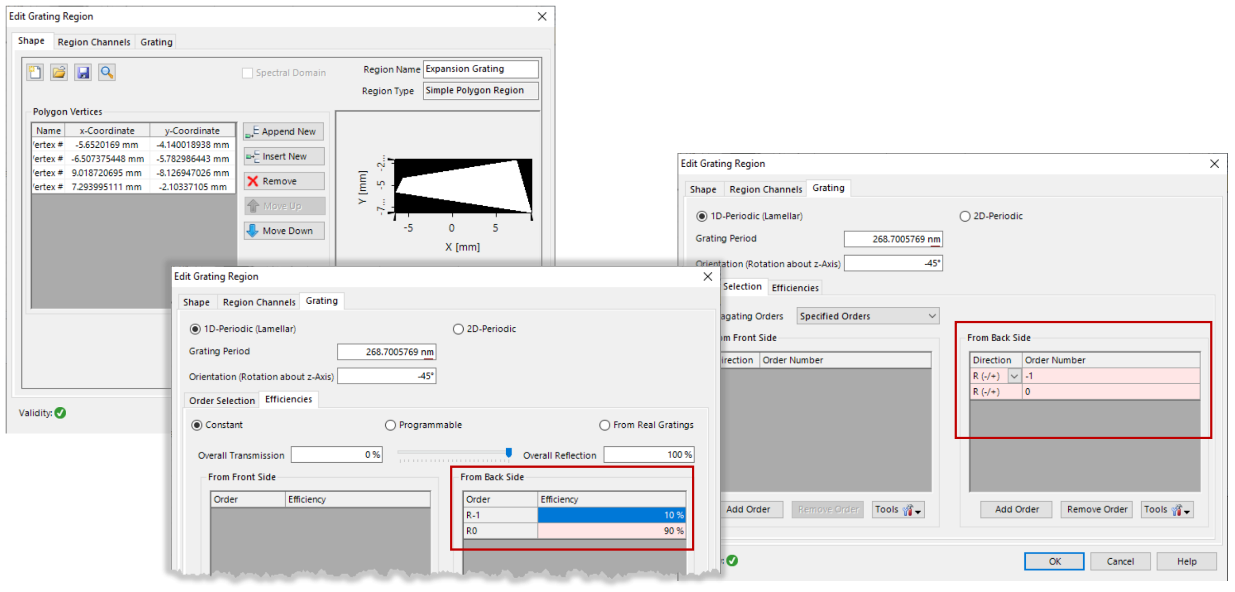This screenshot has width=1235, height=592.
Task: Click the Region Name field Expansion Grating
Action: click(x=481, y=69)
